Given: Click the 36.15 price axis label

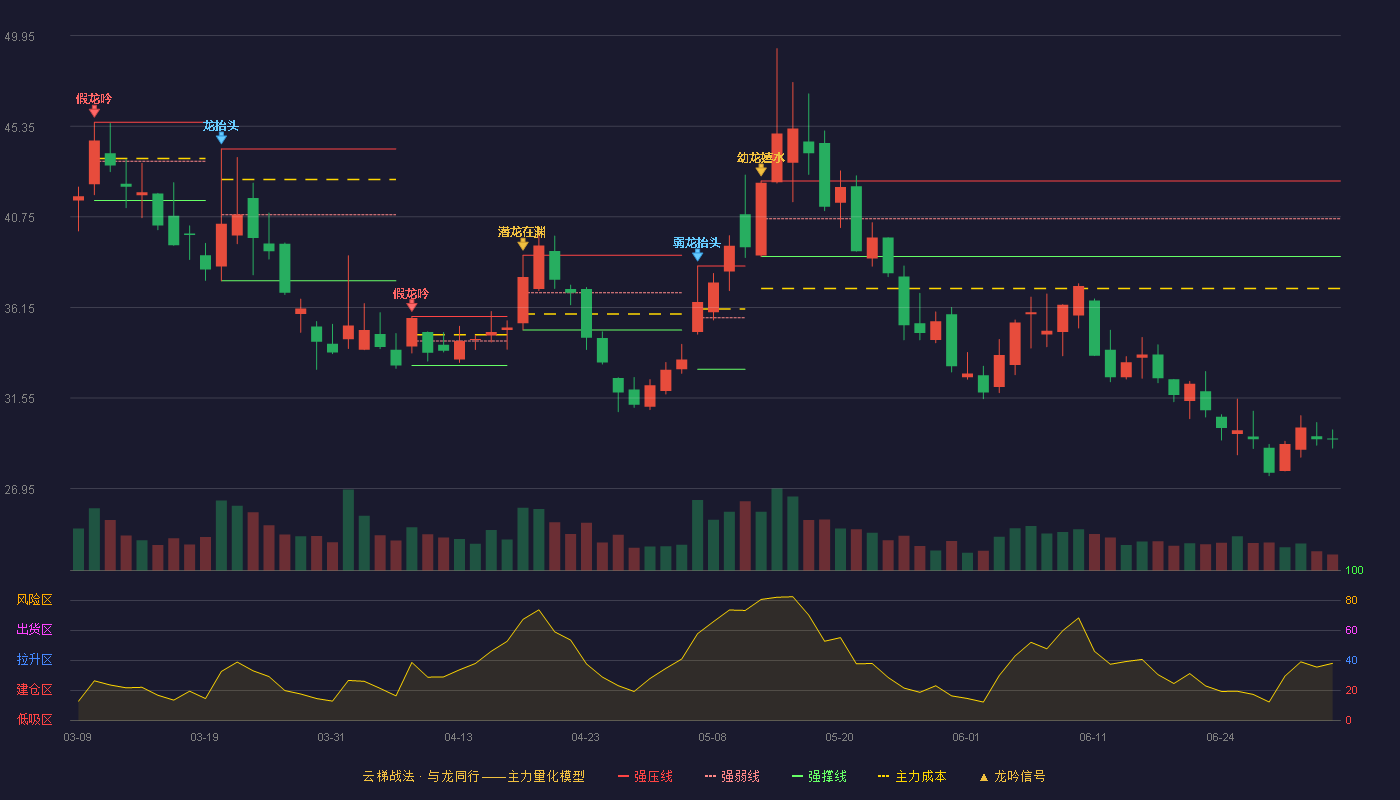Looking at the screenshot, I should pos(19,308).
